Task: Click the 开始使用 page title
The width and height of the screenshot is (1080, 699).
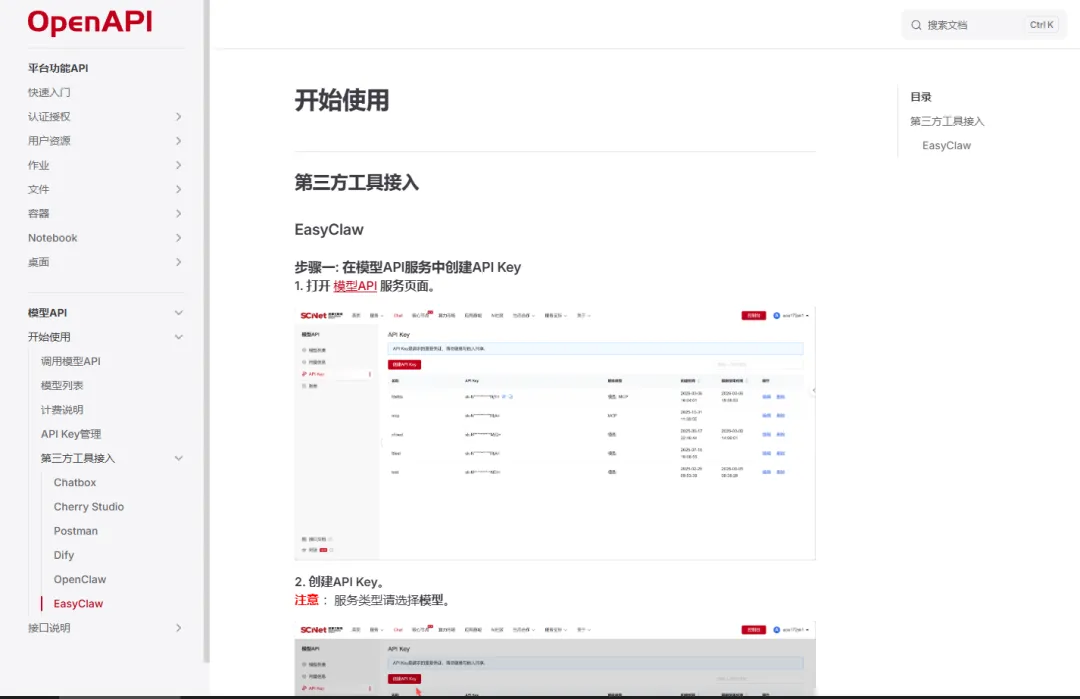Action: pos(342,101)
